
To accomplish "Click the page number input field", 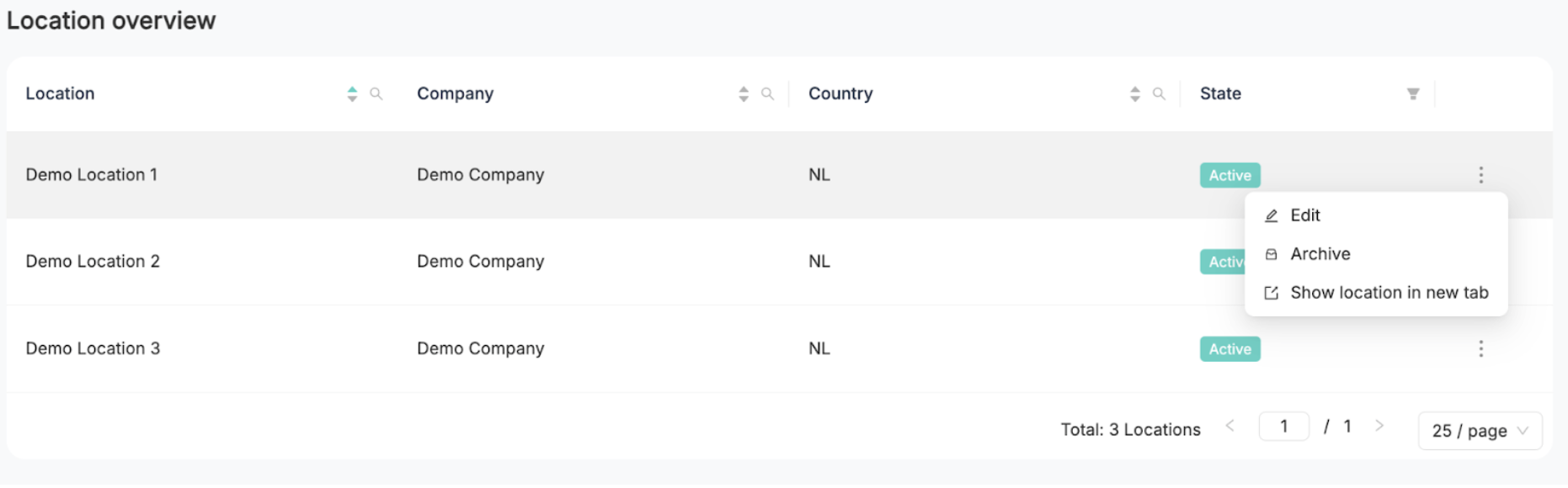I will (x=1284, y=427).
